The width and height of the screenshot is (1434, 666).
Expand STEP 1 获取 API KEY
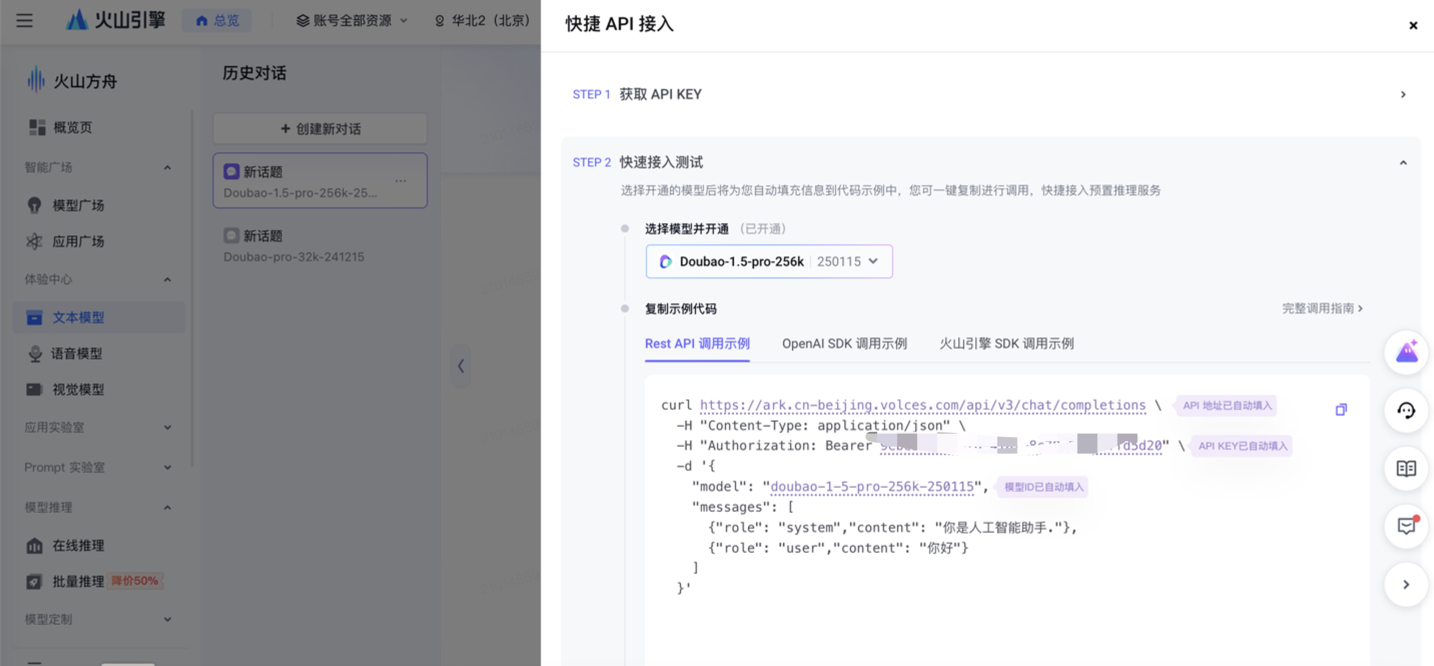(x=990, y=94)
